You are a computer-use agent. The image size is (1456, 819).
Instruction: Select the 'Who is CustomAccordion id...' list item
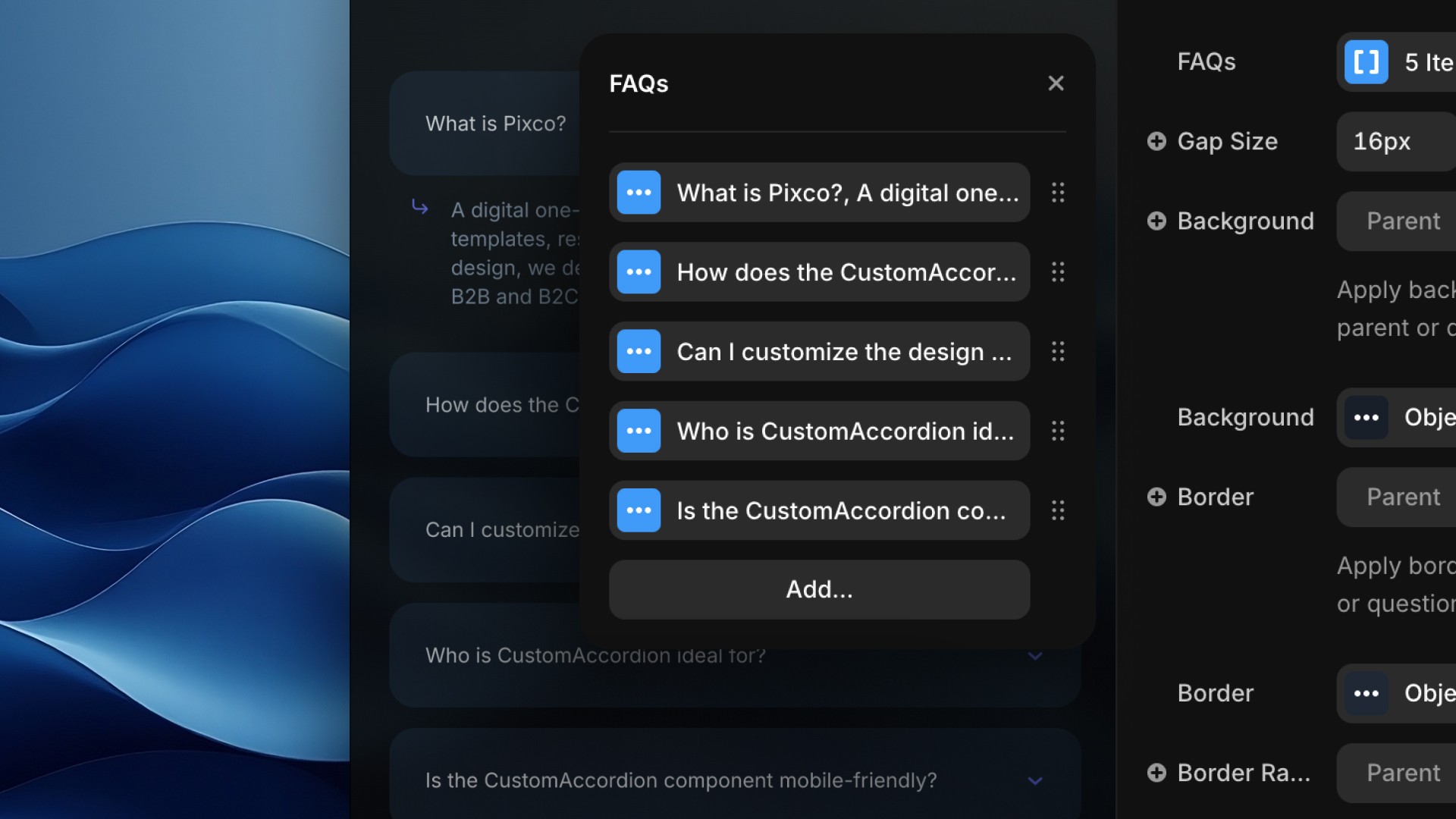pyautogui.click(x=819, y=431)
